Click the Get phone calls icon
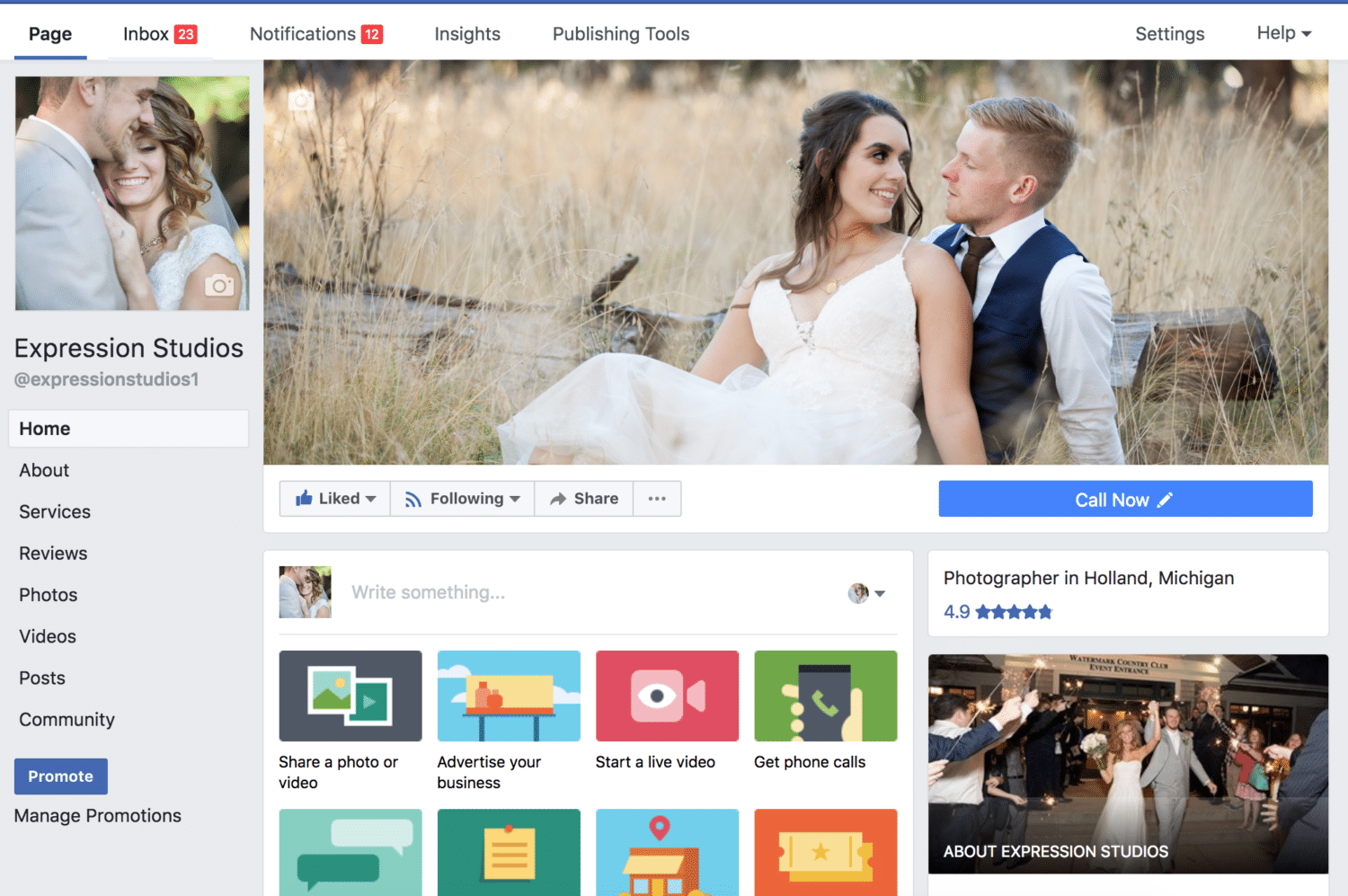The image size is (1348, 896). (x=826, y=696)
